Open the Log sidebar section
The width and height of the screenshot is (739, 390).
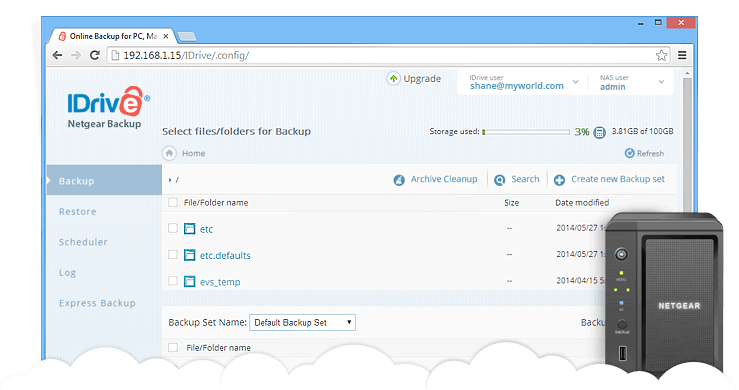pyautogui.click(x=67, y=273)
